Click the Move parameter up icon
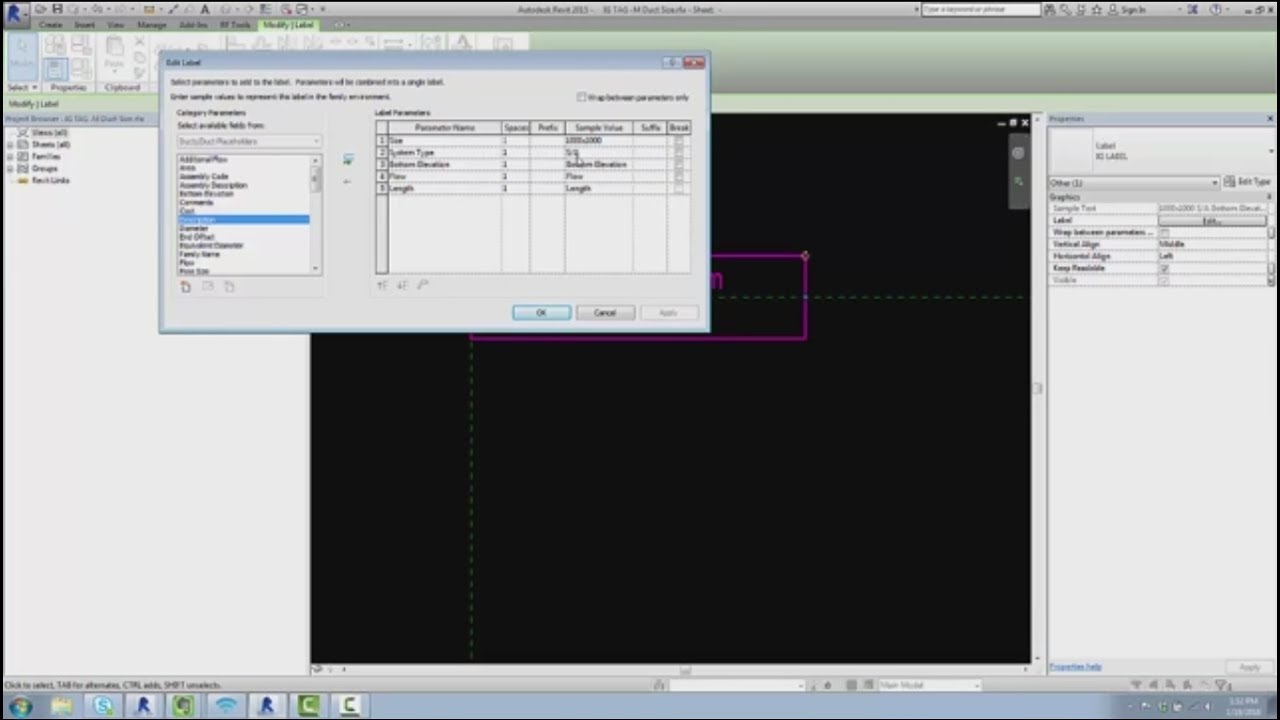The image size is (1280, 720). [381, 286]
